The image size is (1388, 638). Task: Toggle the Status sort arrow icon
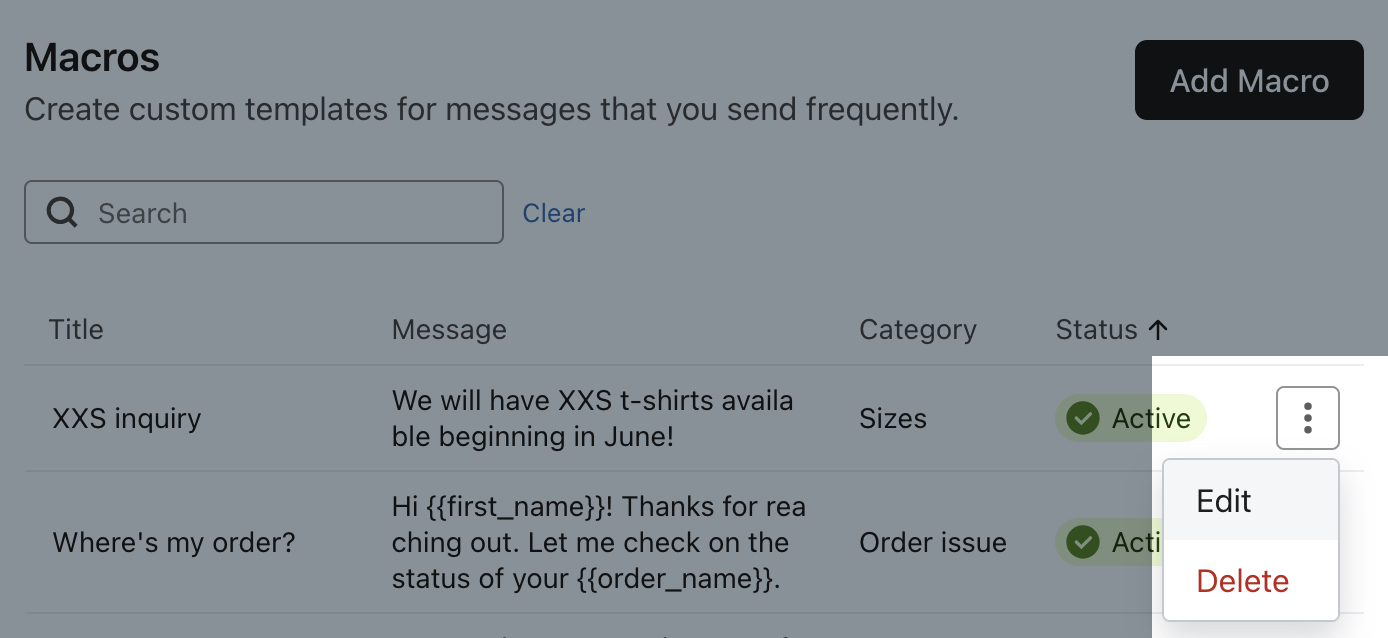[1158, 330]
